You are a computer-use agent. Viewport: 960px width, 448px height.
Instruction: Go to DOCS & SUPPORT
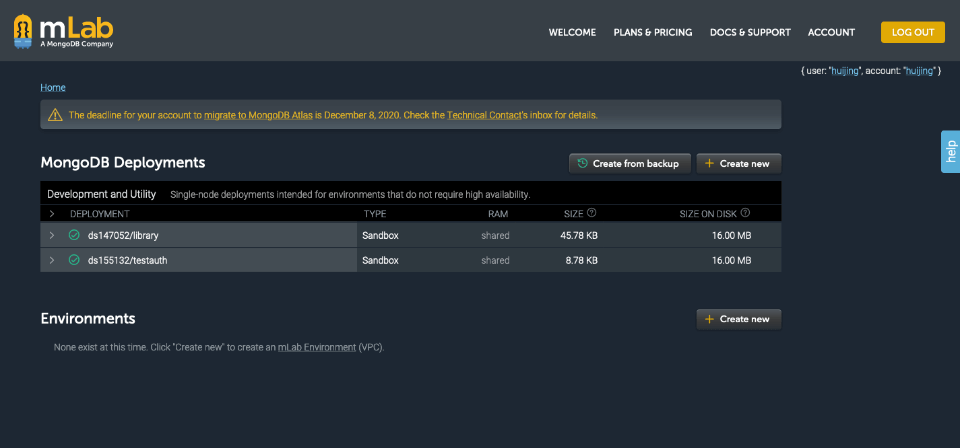(x=750, y=32)
